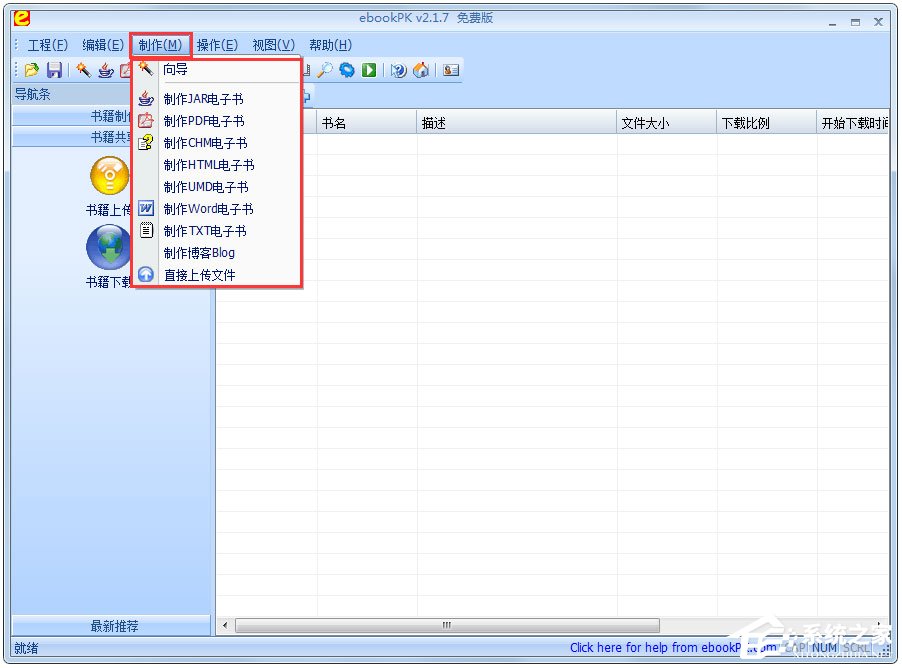Click the Java cup toolbar icon
The height and width of the screenshot is (668, 902).
tap(105, 70)
